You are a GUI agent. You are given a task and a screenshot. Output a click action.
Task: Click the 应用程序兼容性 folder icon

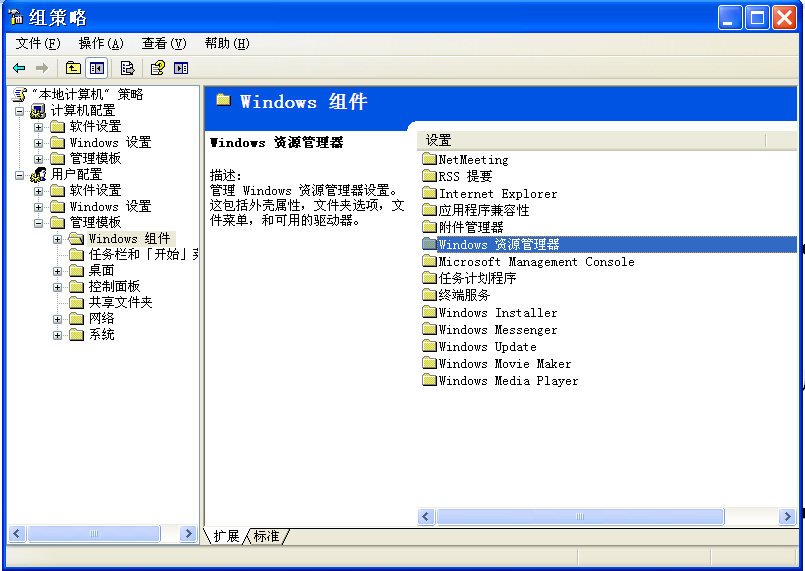pyautogui.click(x=429, y=210)
